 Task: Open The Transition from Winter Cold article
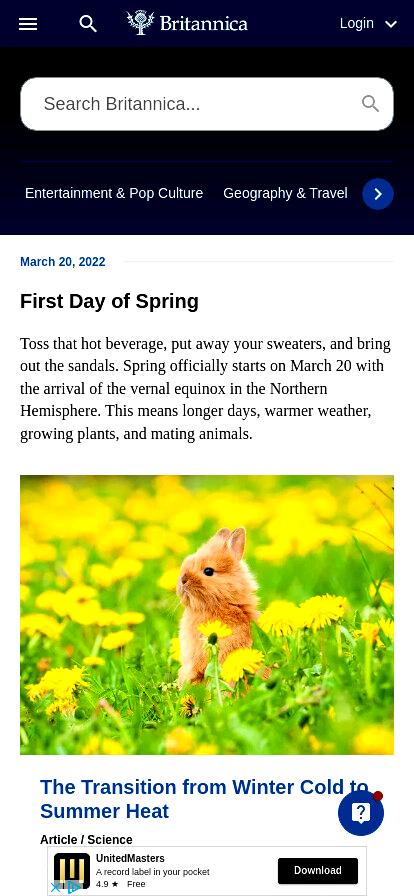[x=204, y=799]
